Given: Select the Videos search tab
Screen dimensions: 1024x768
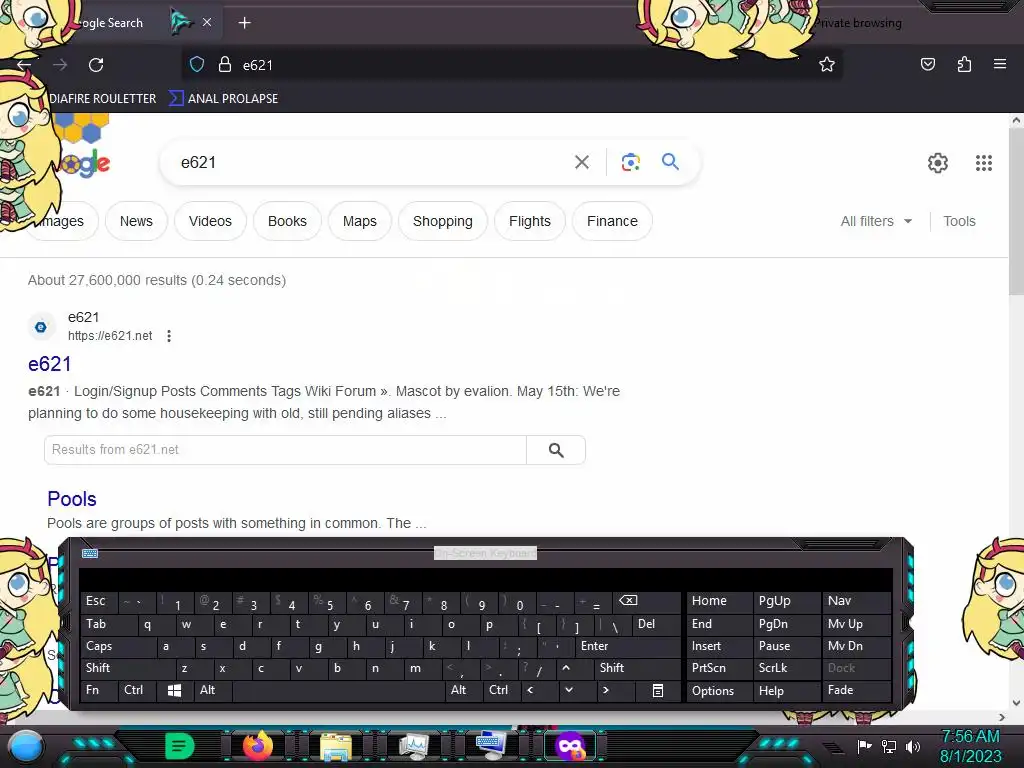Looking at the screenshot, I should click(210, 221).
